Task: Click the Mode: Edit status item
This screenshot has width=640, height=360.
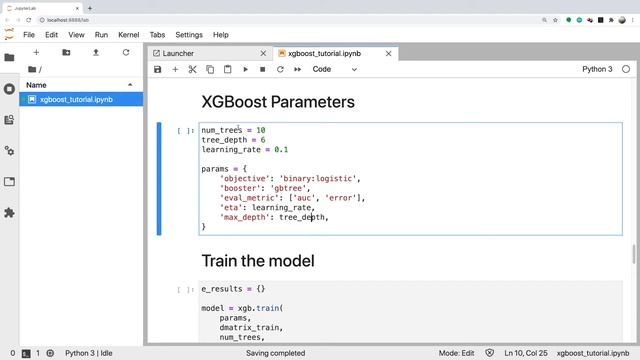Action: 456,353
